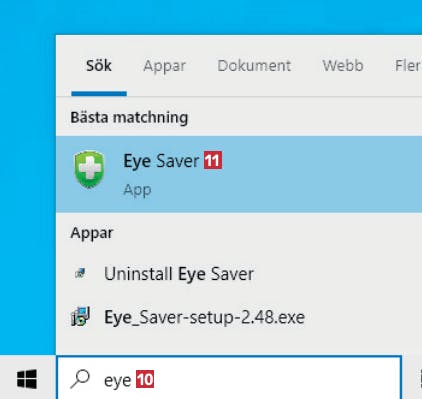Click the red 10 badge in search box
Screen dimensions: 422x399
point(145,379)
